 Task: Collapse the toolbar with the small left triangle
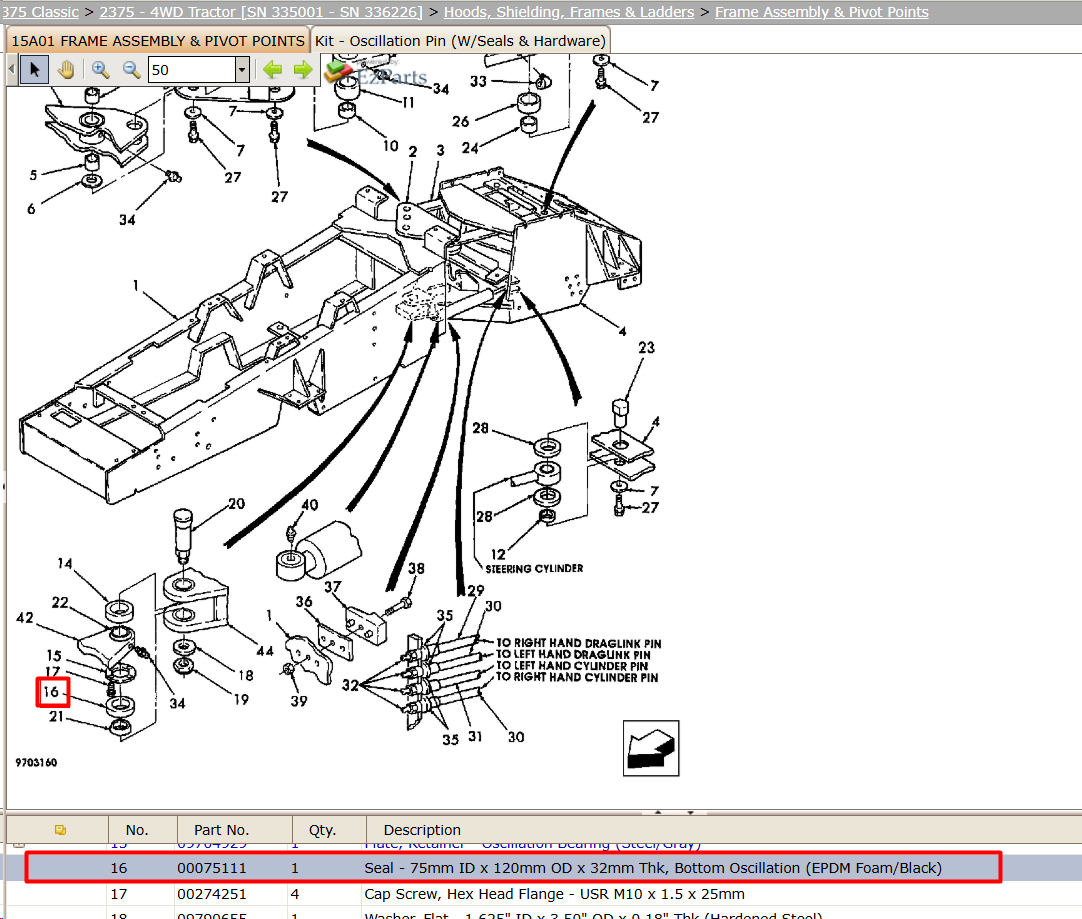[x=12, y=70]
